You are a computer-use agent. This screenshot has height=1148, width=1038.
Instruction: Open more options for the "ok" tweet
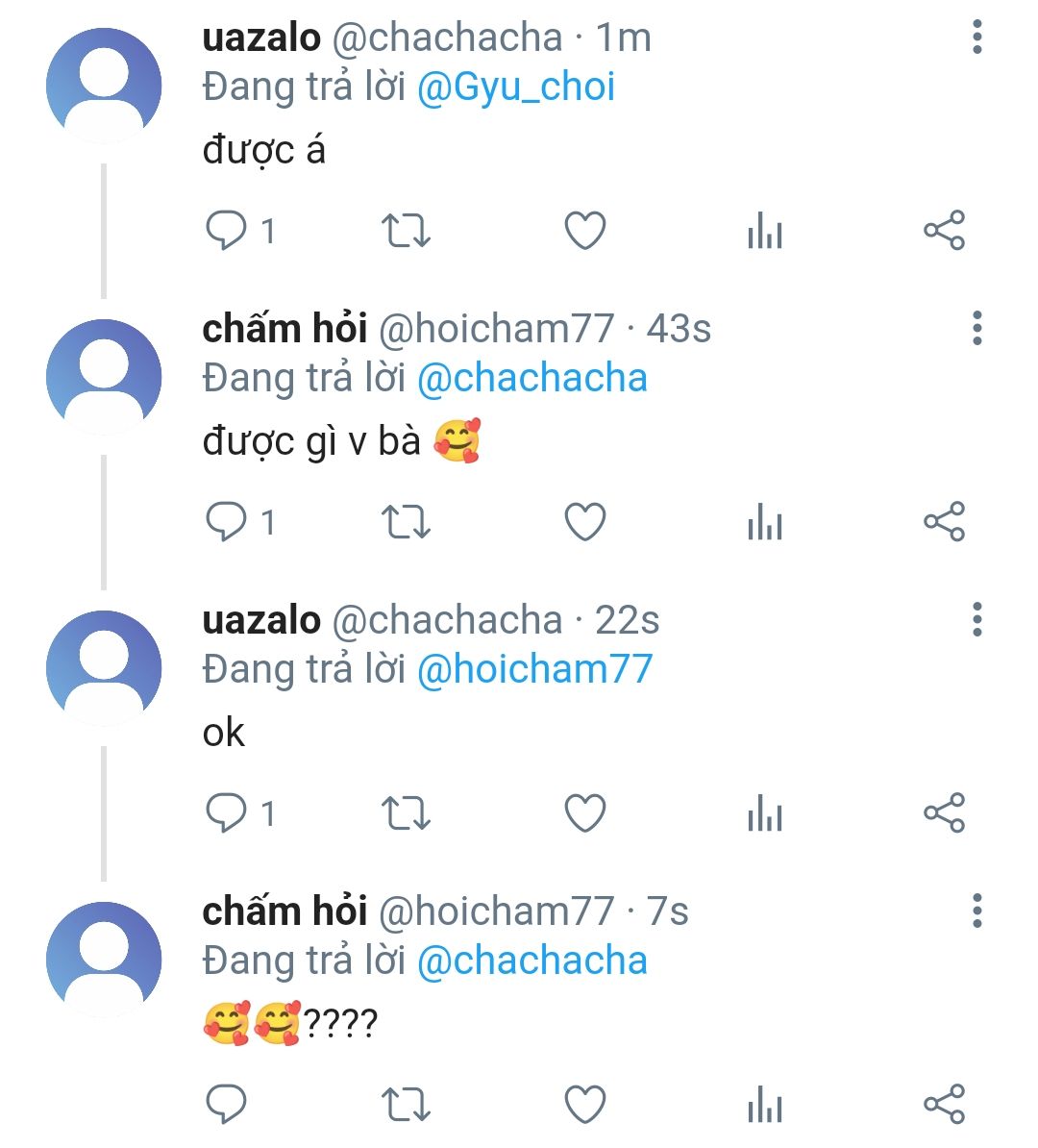[976, 620]
